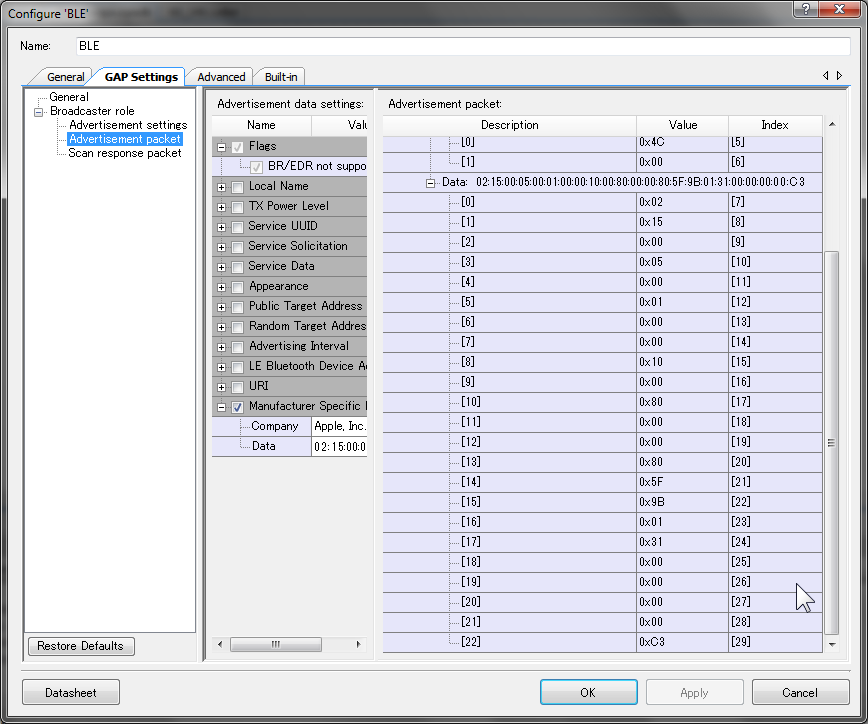Collapse the Broadcaster role tree node
Screen dimensions: 868x724
pyautogui.click(x=38, y=112)
